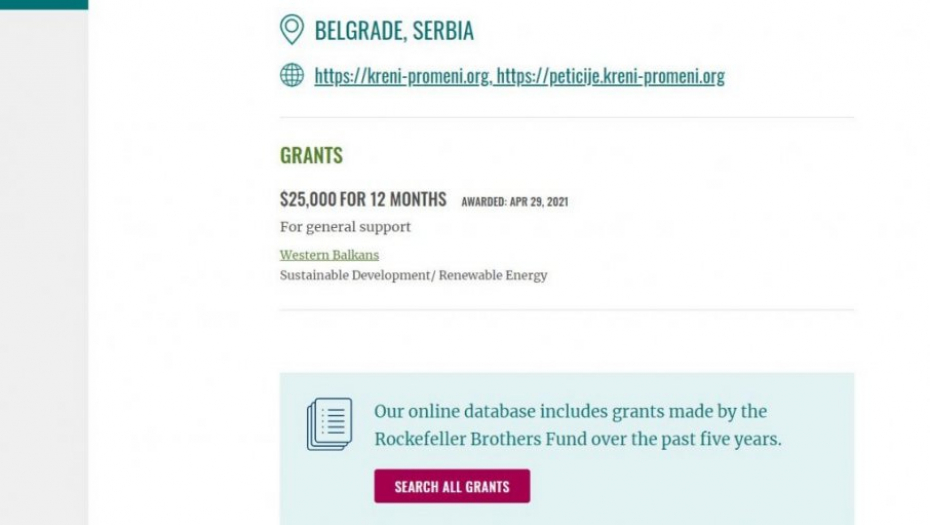Select the Belgrade, Serbia location text
The height and width of the screenshot is (525, 930).
pos(394,31)
